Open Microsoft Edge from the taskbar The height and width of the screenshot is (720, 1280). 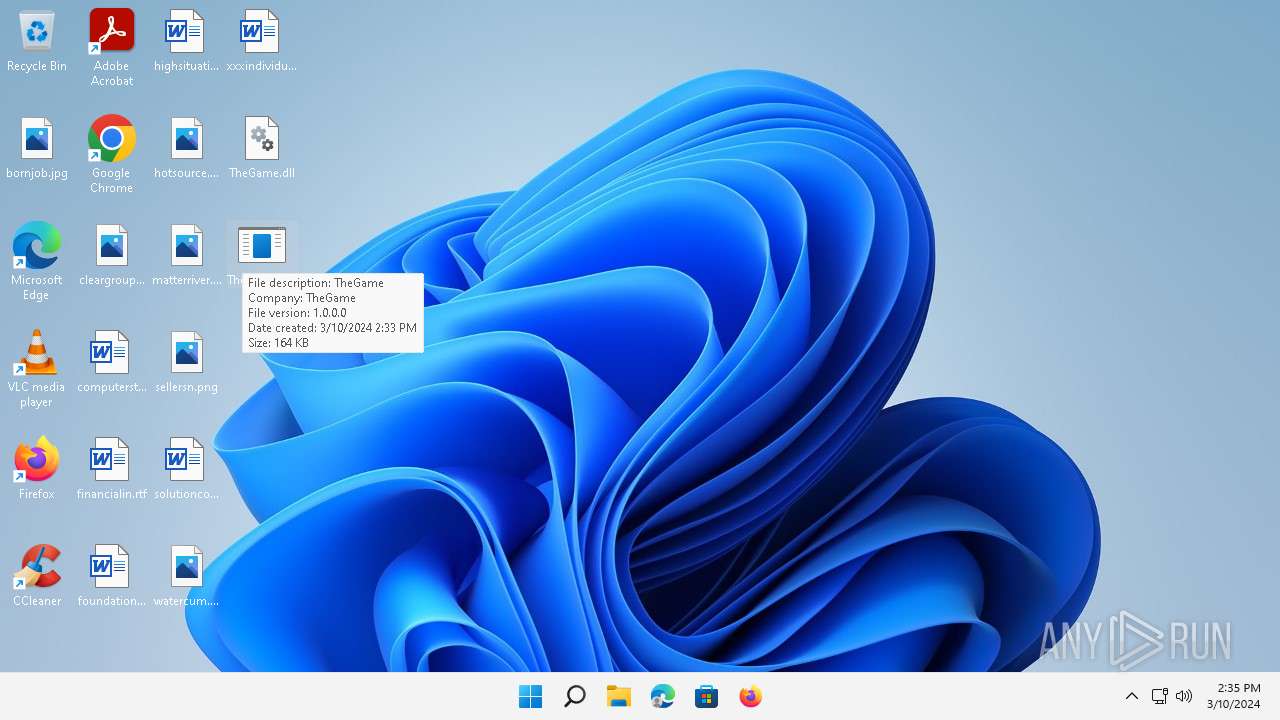click(x=662, y=696)
